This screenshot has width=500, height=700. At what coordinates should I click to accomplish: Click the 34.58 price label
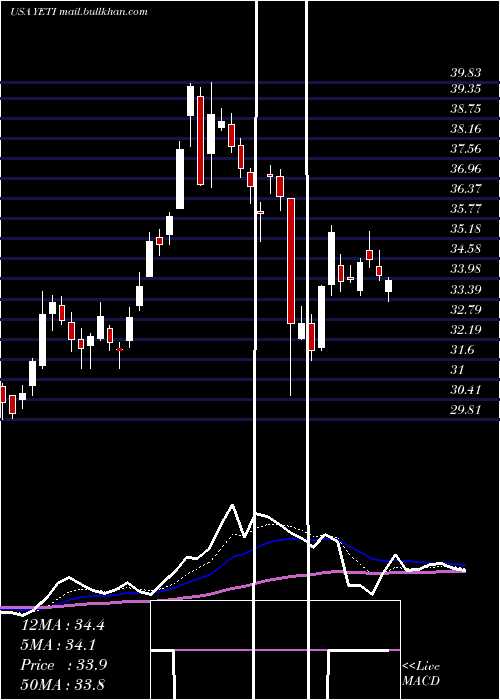tap(466, 249)
